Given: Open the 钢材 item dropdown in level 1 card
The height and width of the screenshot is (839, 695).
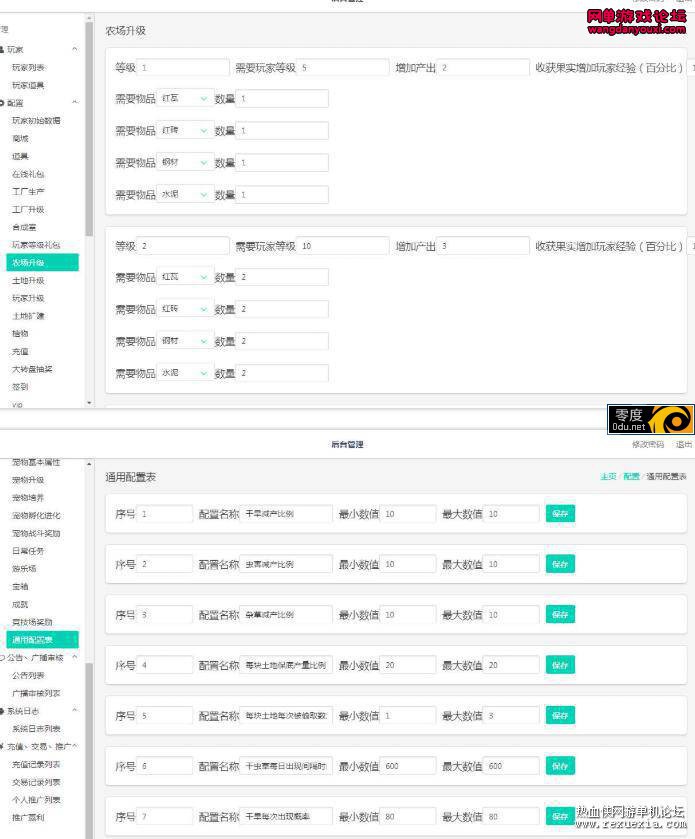Looking at the screenshot, I should pos(185,163).
